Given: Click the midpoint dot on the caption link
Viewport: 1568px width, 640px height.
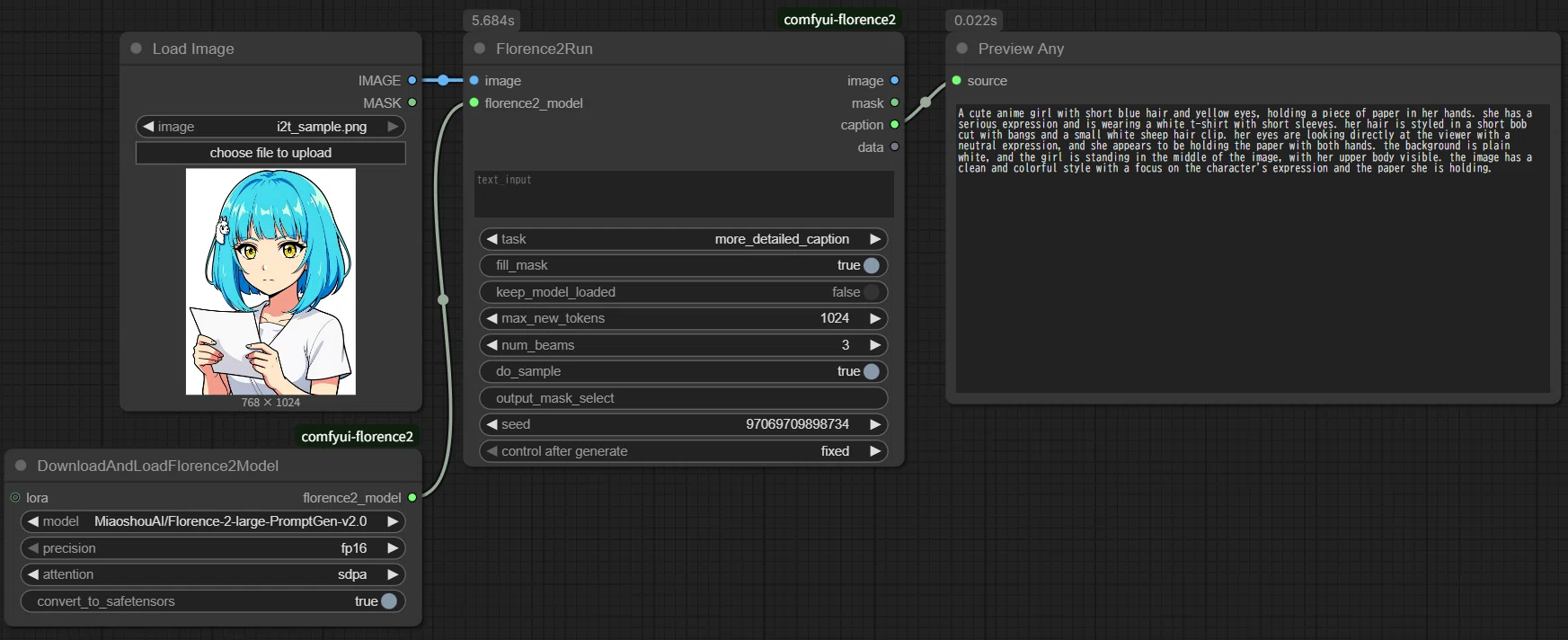Looking at the screenshot, I should click(926, 102).
